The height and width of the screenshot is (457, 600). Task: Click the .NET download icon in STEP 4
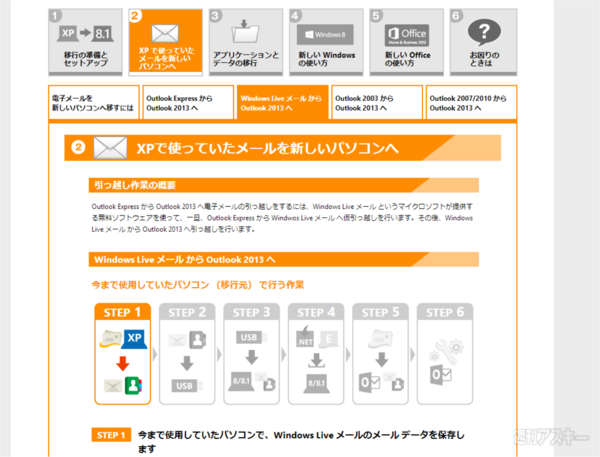[x=305, y=337]
